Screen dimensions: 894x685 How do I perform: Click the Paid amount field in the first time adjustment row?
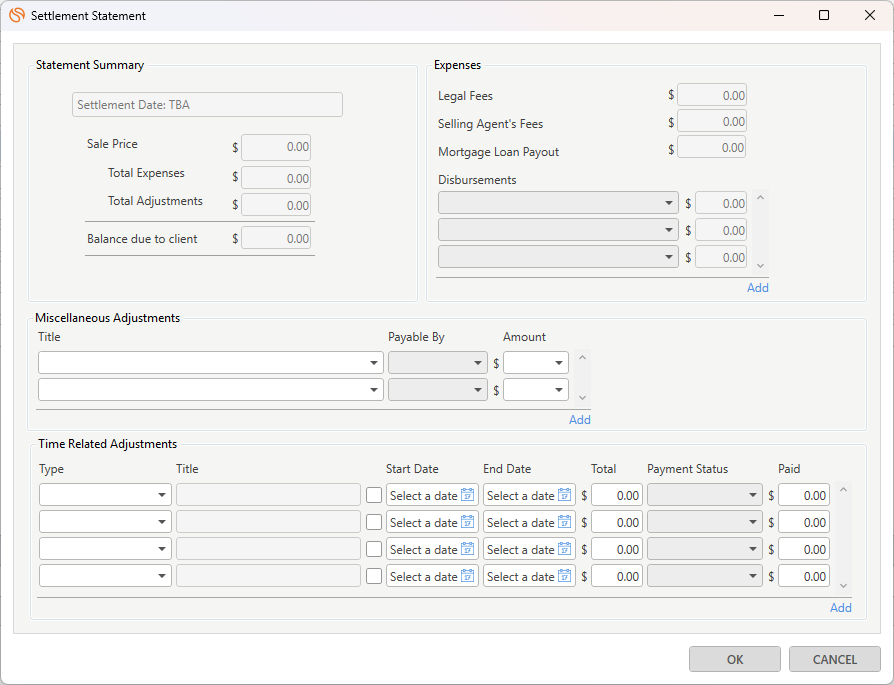[x=804, y=495]
